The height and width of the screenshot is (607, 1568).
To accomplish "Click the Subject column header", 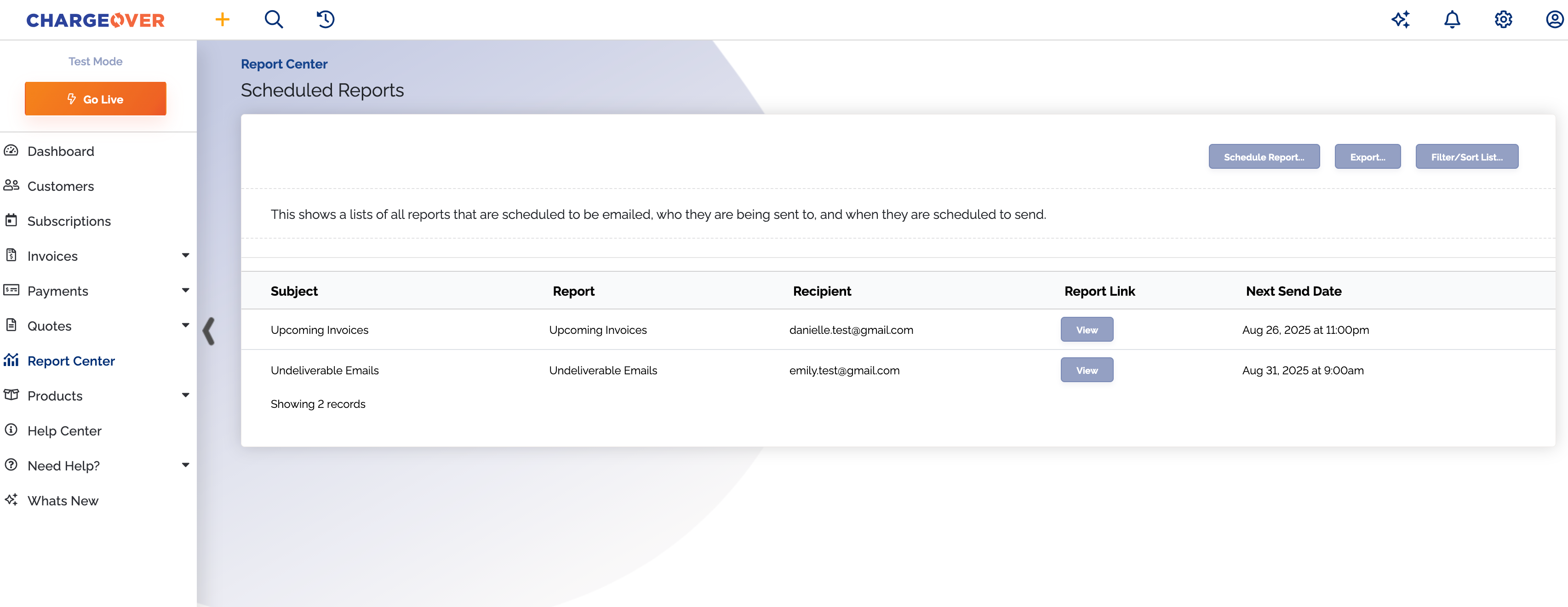I will 294,291.
